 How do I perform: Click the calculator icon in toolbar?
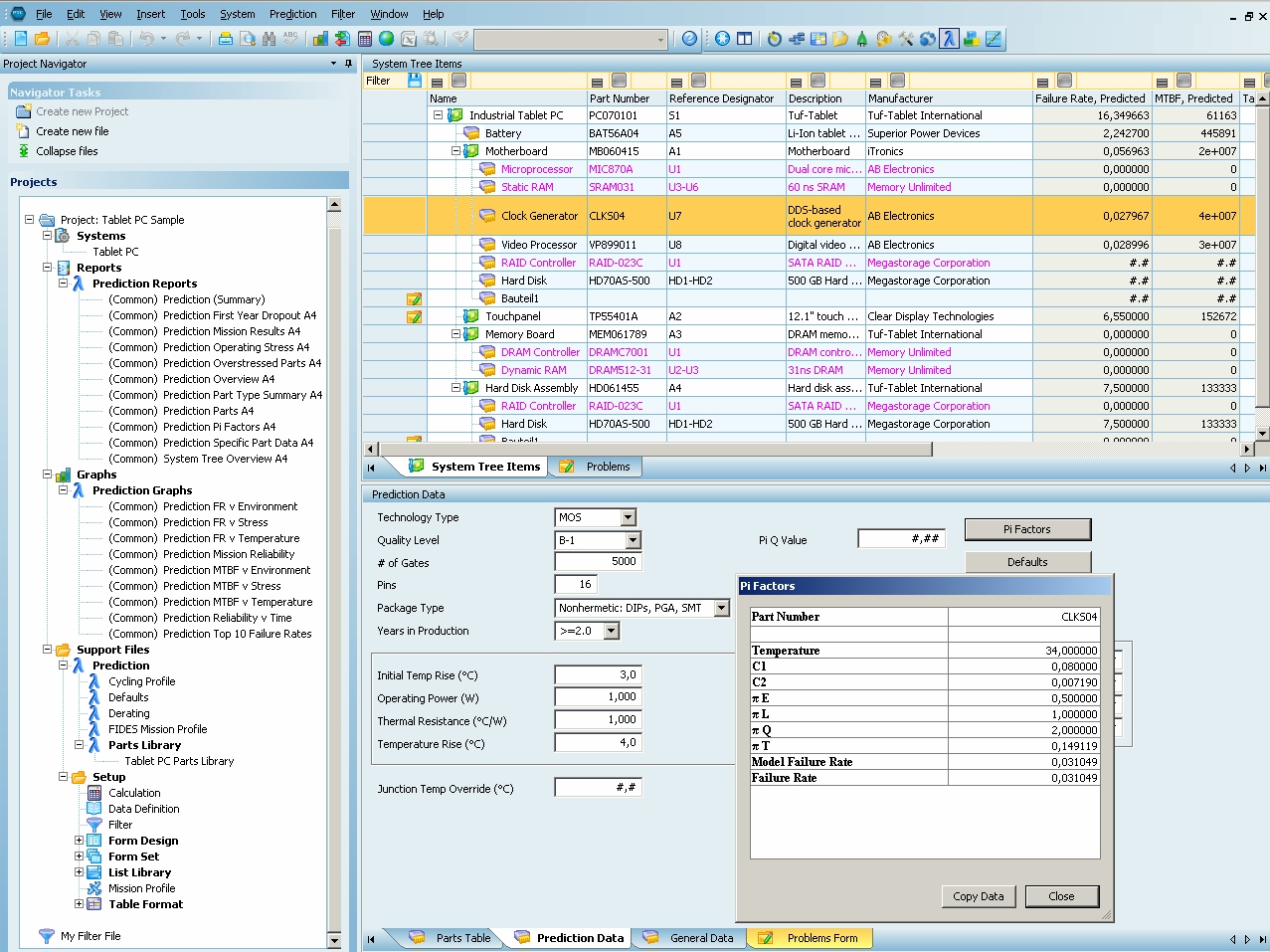click(365, 39)
